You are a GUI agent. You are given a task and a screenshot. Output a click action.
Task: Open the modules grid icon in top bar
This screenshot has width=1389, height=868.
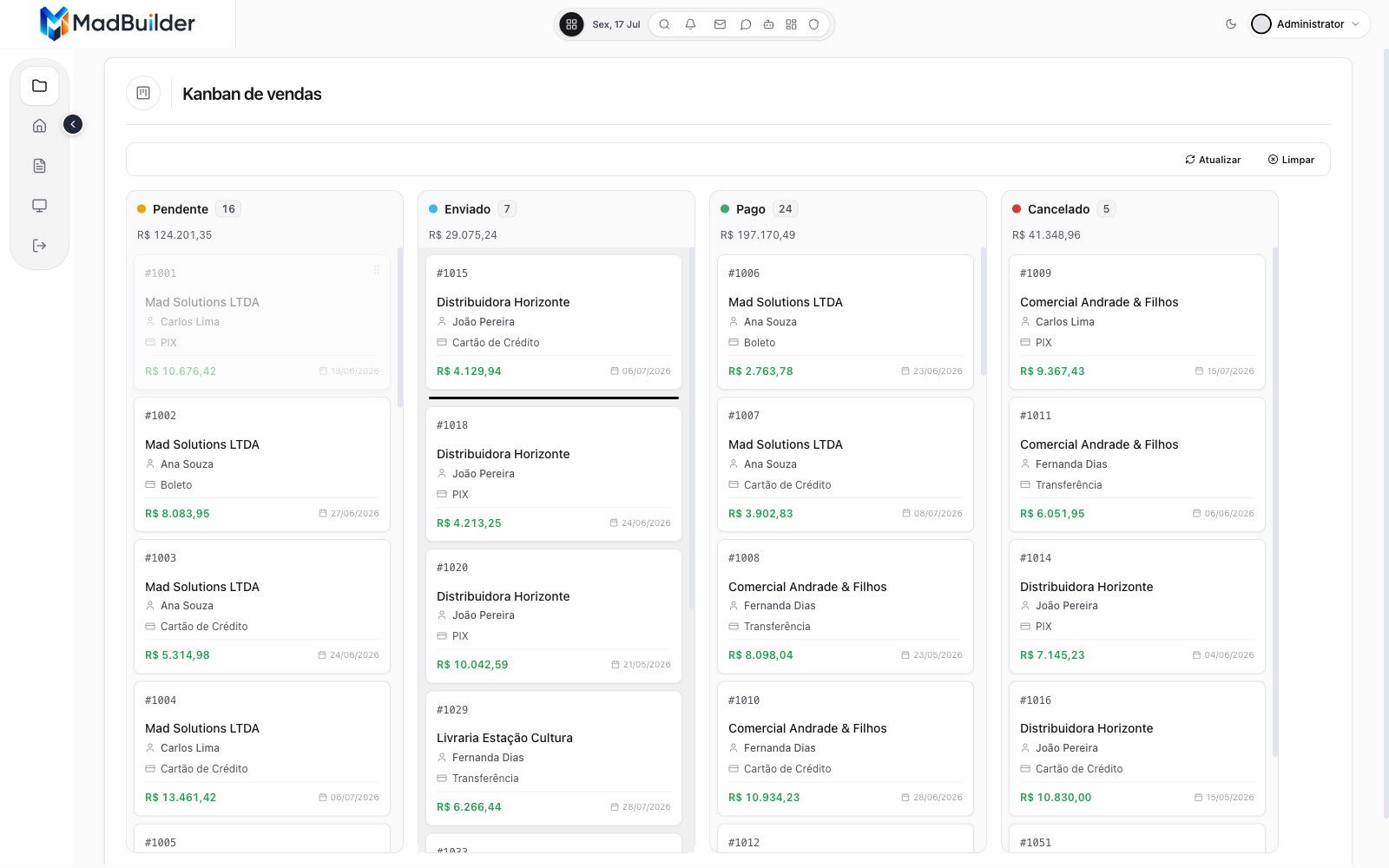pos(791,24)
